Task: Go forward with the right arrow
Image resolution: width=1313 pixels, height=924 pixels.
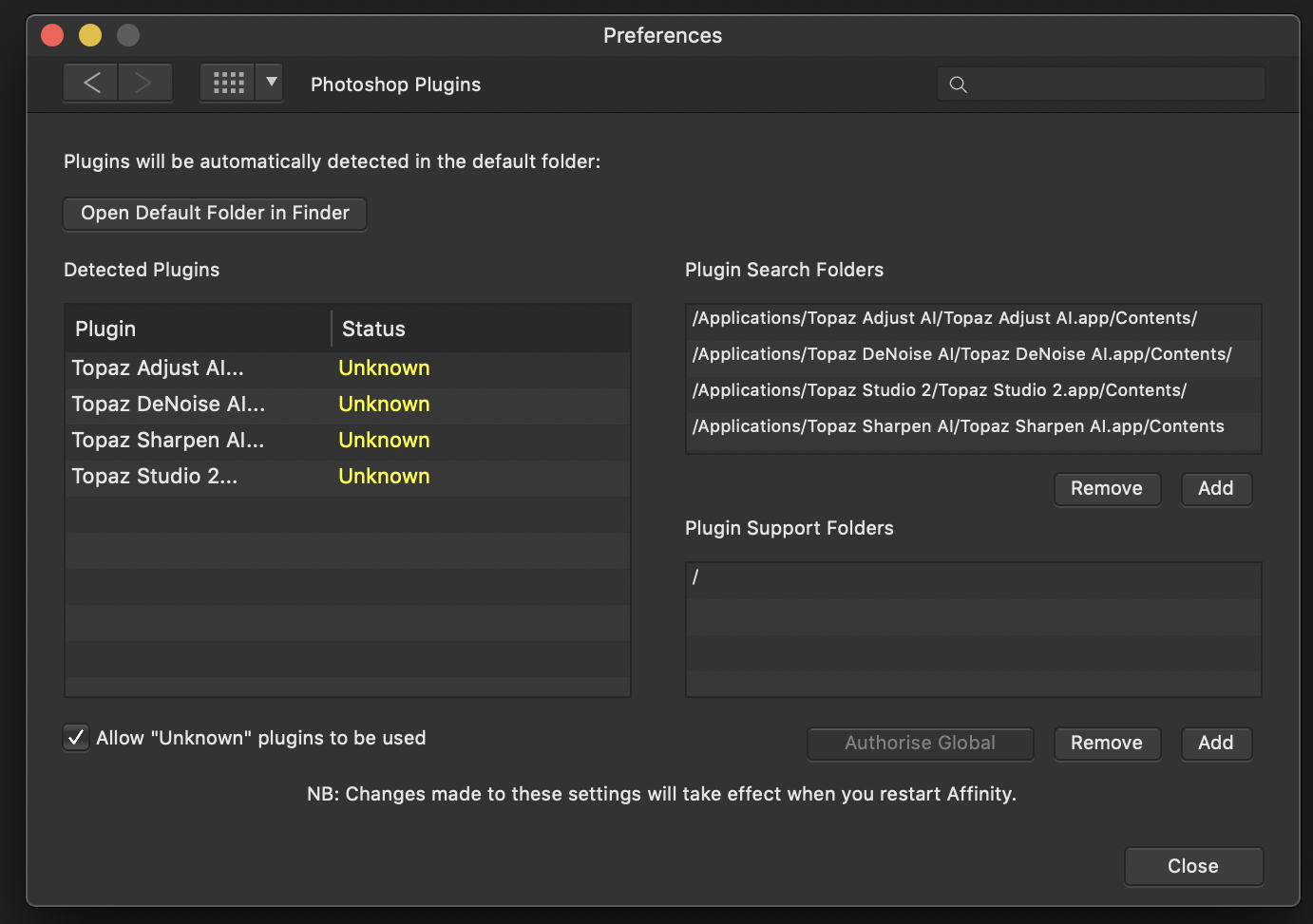Action: [x=144, y=83]
